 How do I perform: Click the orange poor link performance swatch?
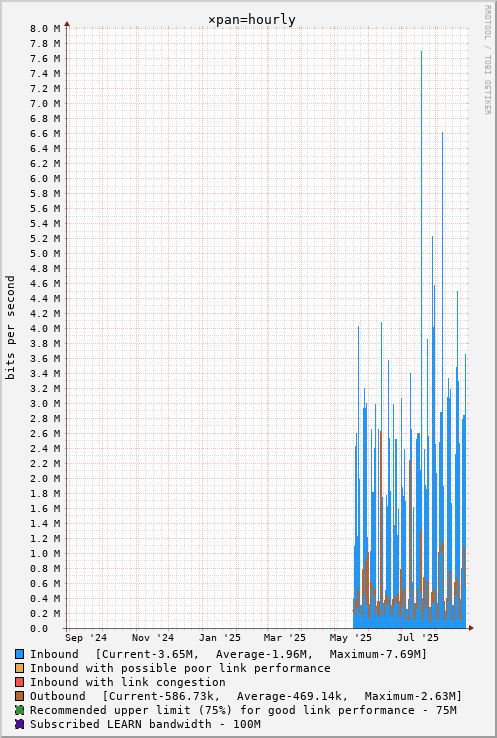[19, 668]
